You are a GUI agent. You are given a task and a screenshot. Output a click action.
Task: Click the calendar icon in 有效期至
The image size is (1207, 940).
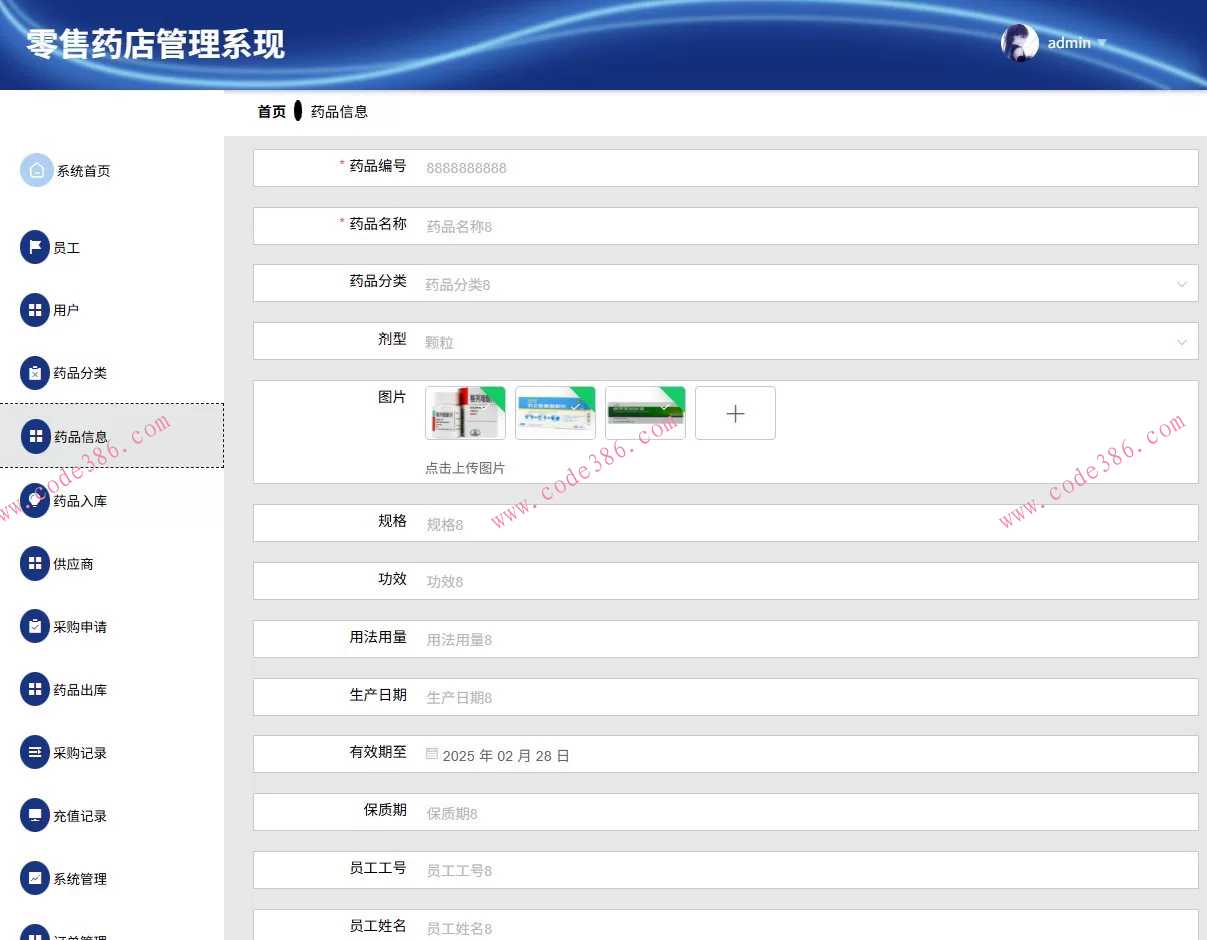(x=432, y=754)
